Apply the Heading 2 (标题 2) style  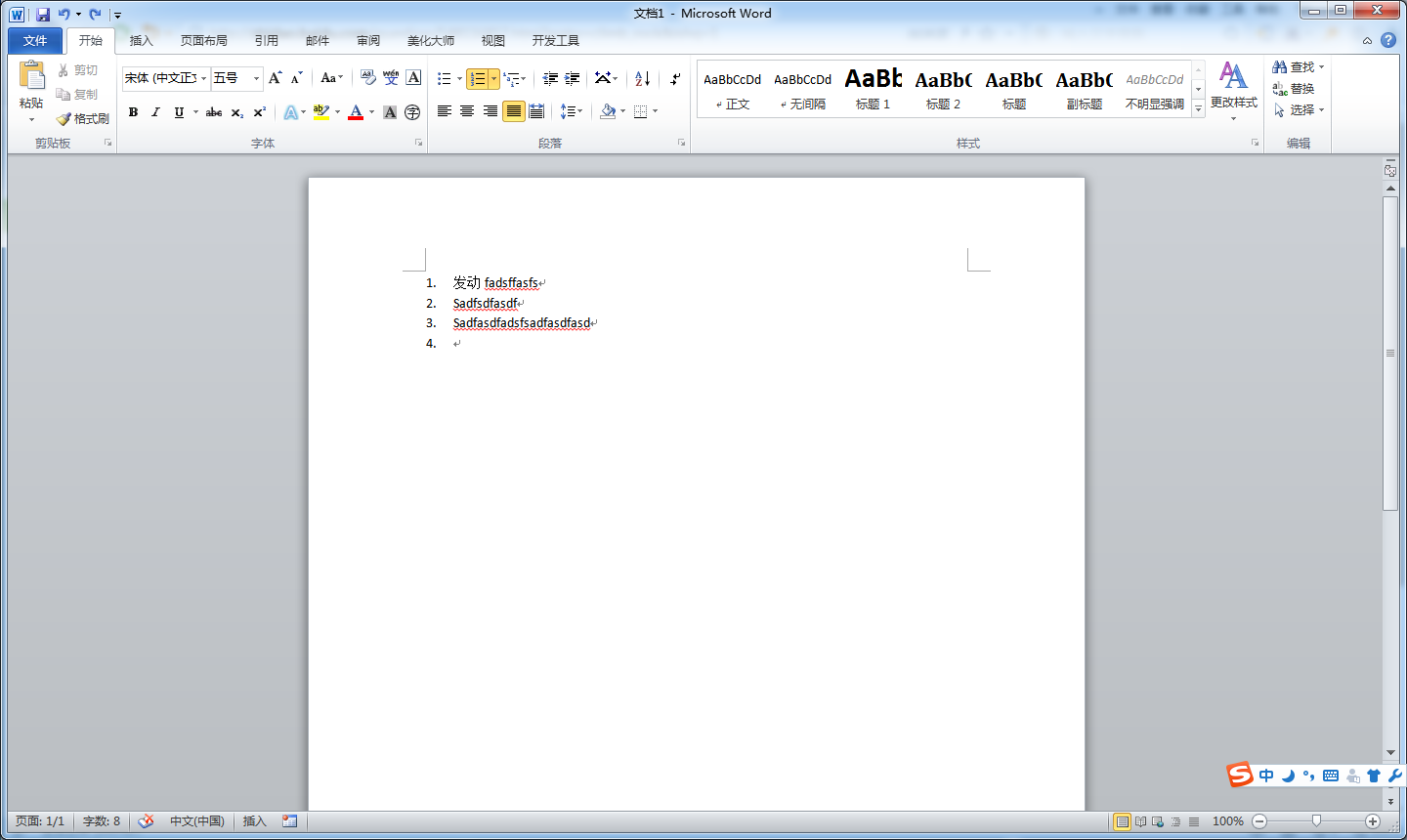click(944, 89)
